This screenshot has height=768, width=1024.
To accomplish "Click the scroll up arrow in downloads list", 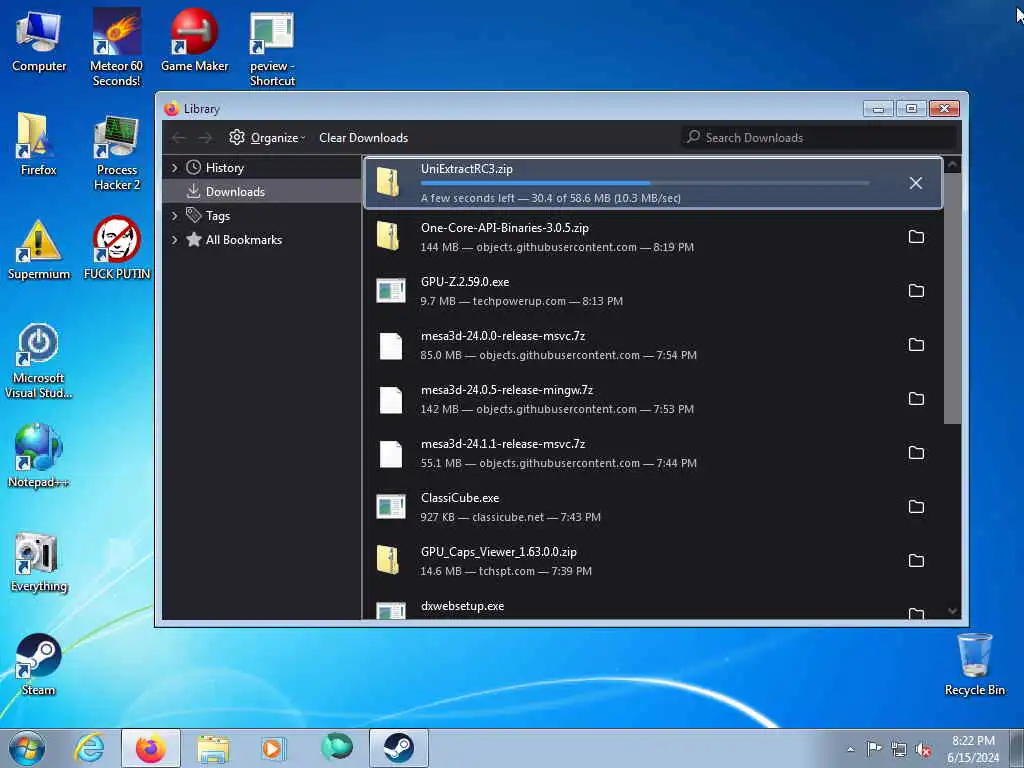I will click(952, 165).
